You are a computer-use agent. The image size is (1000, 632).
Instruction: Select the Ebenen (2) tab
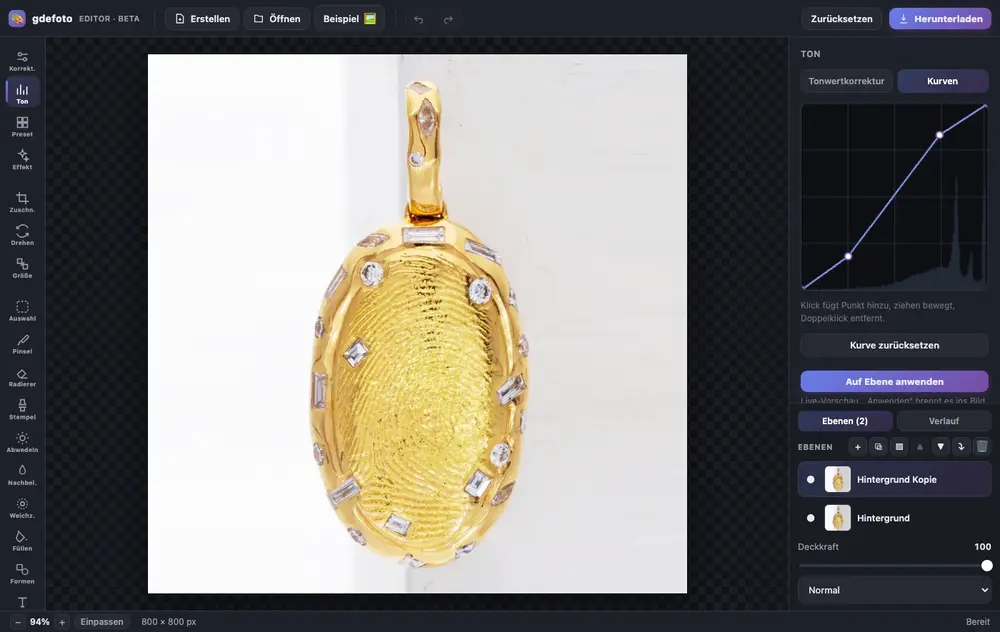click(x=845, y=421)
